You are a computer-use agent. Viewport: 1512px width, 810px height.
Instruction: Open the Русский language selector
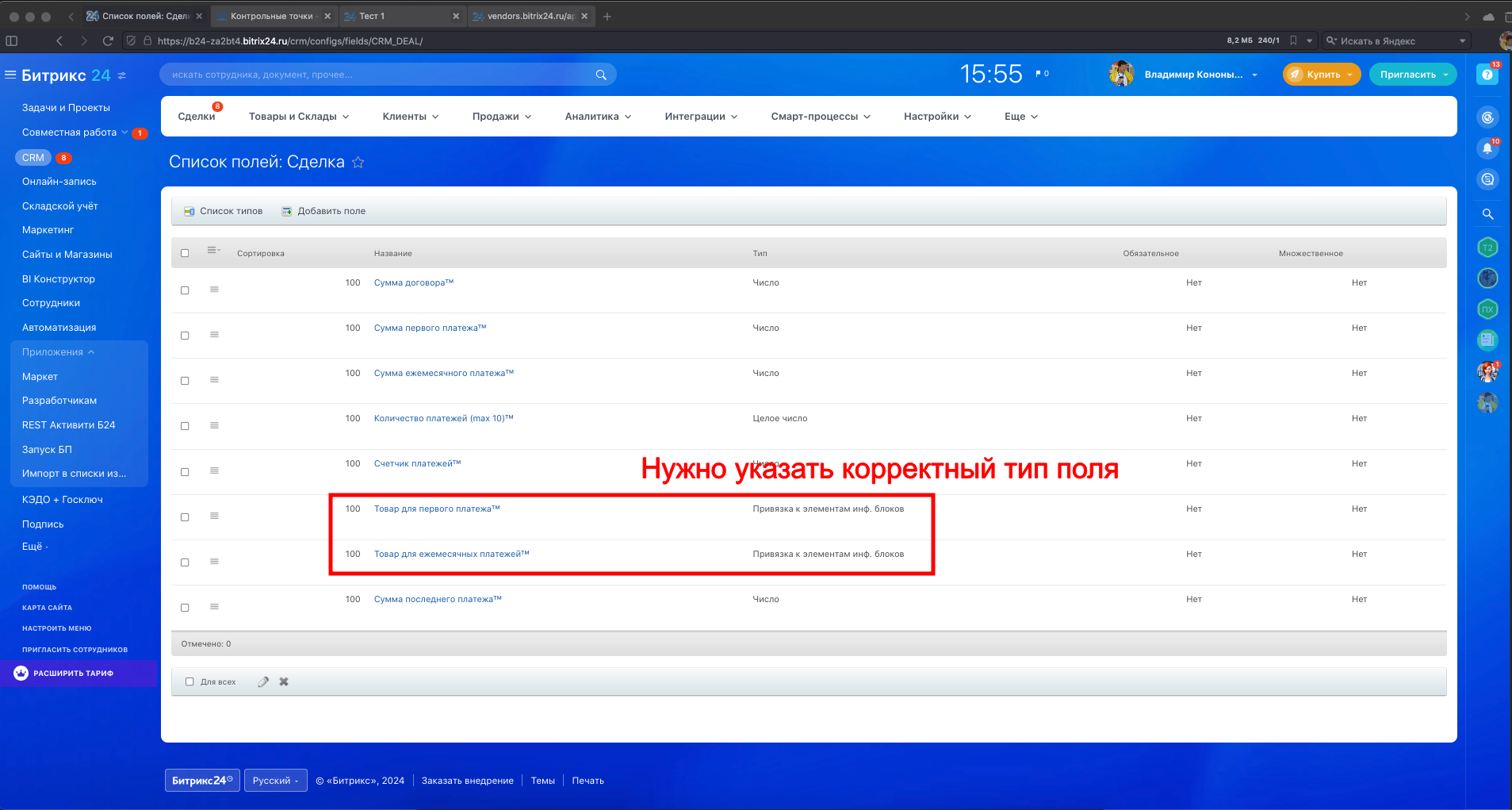pyautogui.click(x=275, y=781)
